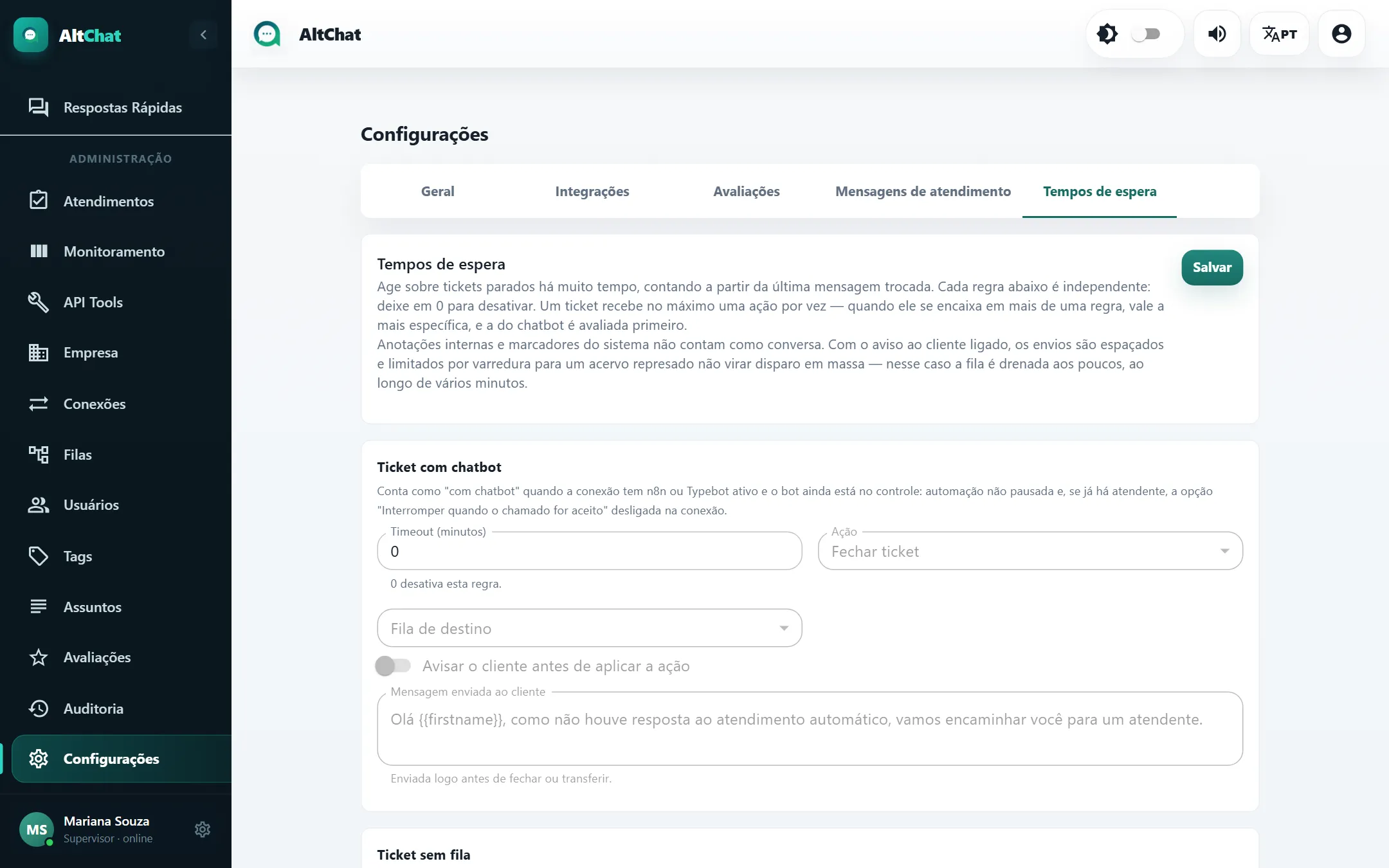Select the Tempos de espera tab
This screenshot has height=868, width=1389.
pyautogui.click(x=1100, y=191)
